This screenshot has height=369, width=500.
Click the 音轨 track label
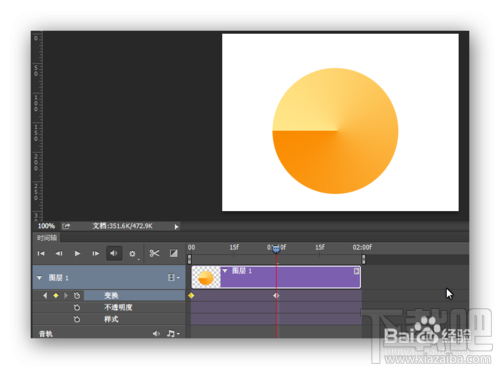46,334
